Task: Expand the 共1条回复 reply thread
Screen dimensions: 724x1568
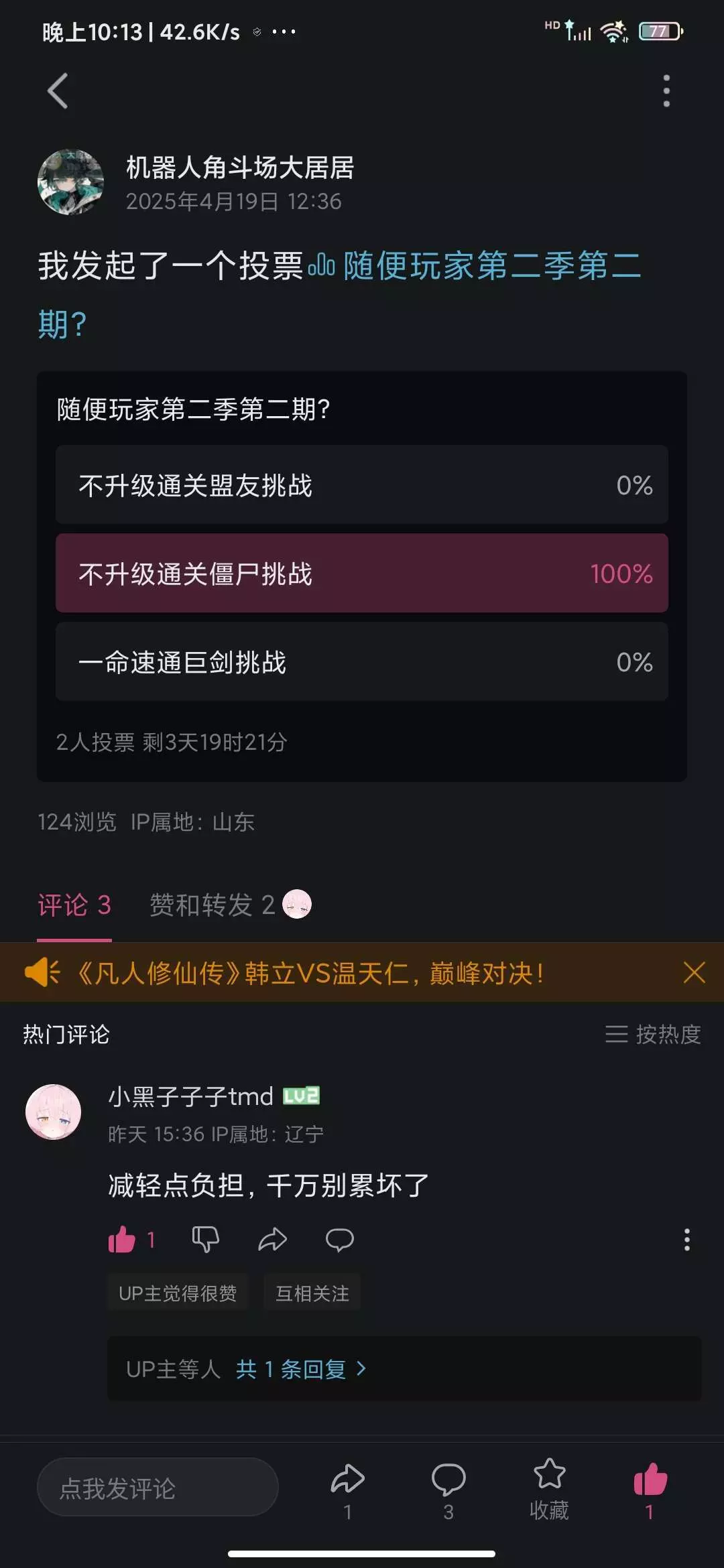Action: tap(300, 1369)
